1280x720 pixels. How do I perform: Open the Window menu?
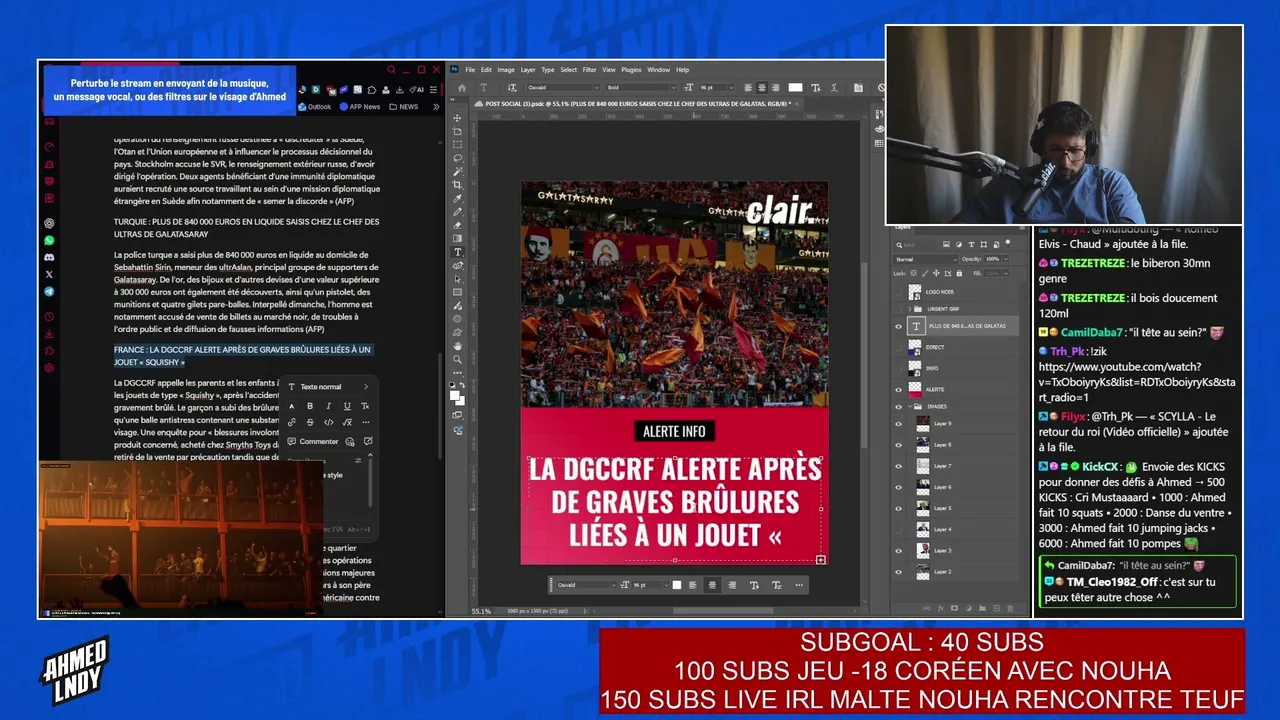[x=658, y=70]
